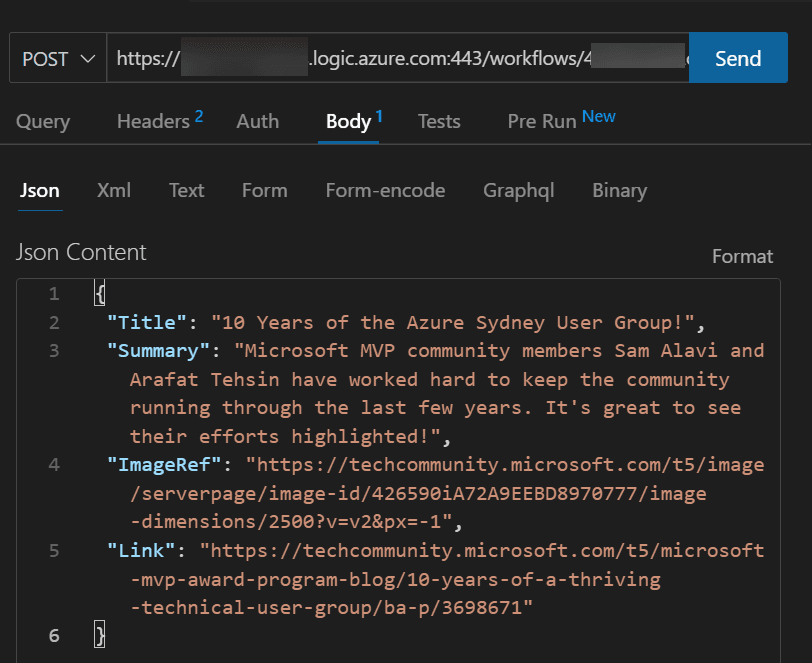Image resolution: width=812 pixels, height=663 pixels.
Task: Click the "Summary" key in the JSON editor
Action: (165, 351)
